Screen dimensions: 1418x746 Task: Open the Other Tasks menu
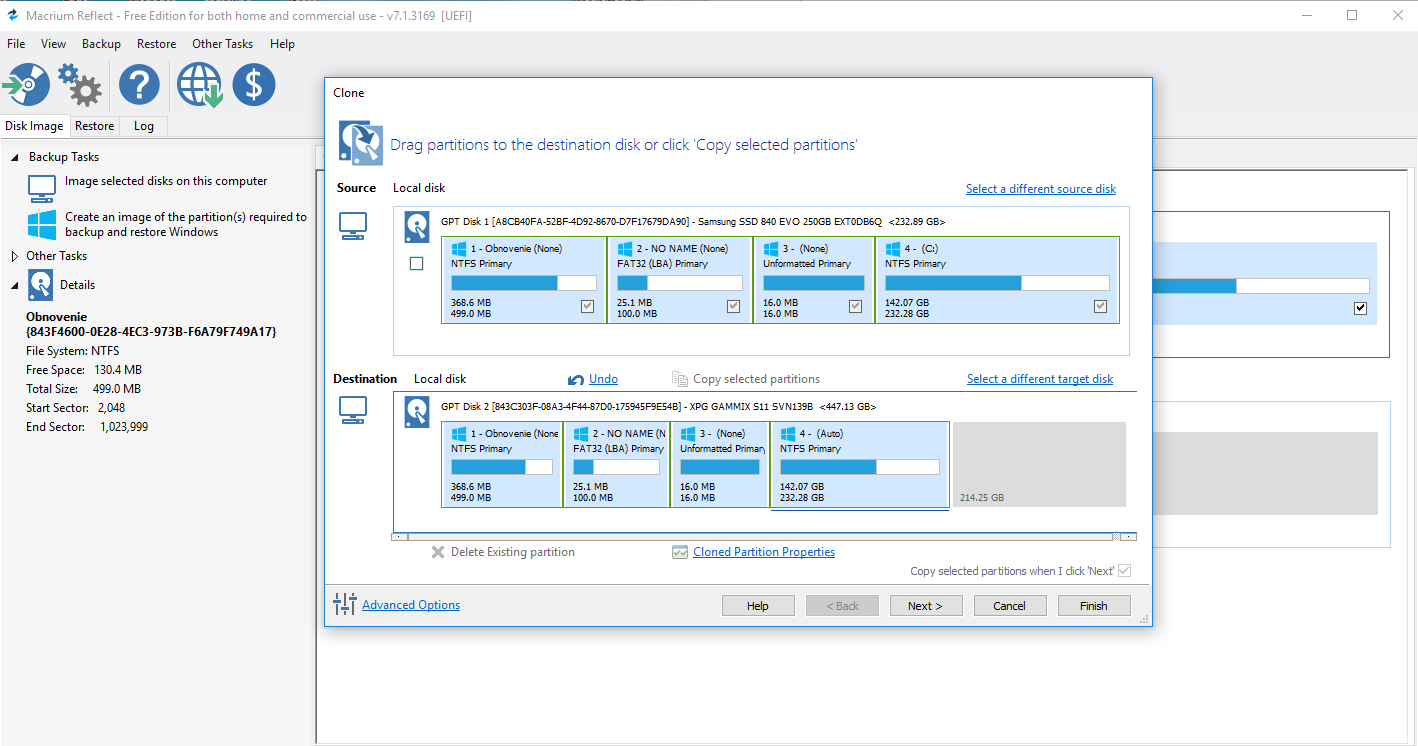point(223,44)
